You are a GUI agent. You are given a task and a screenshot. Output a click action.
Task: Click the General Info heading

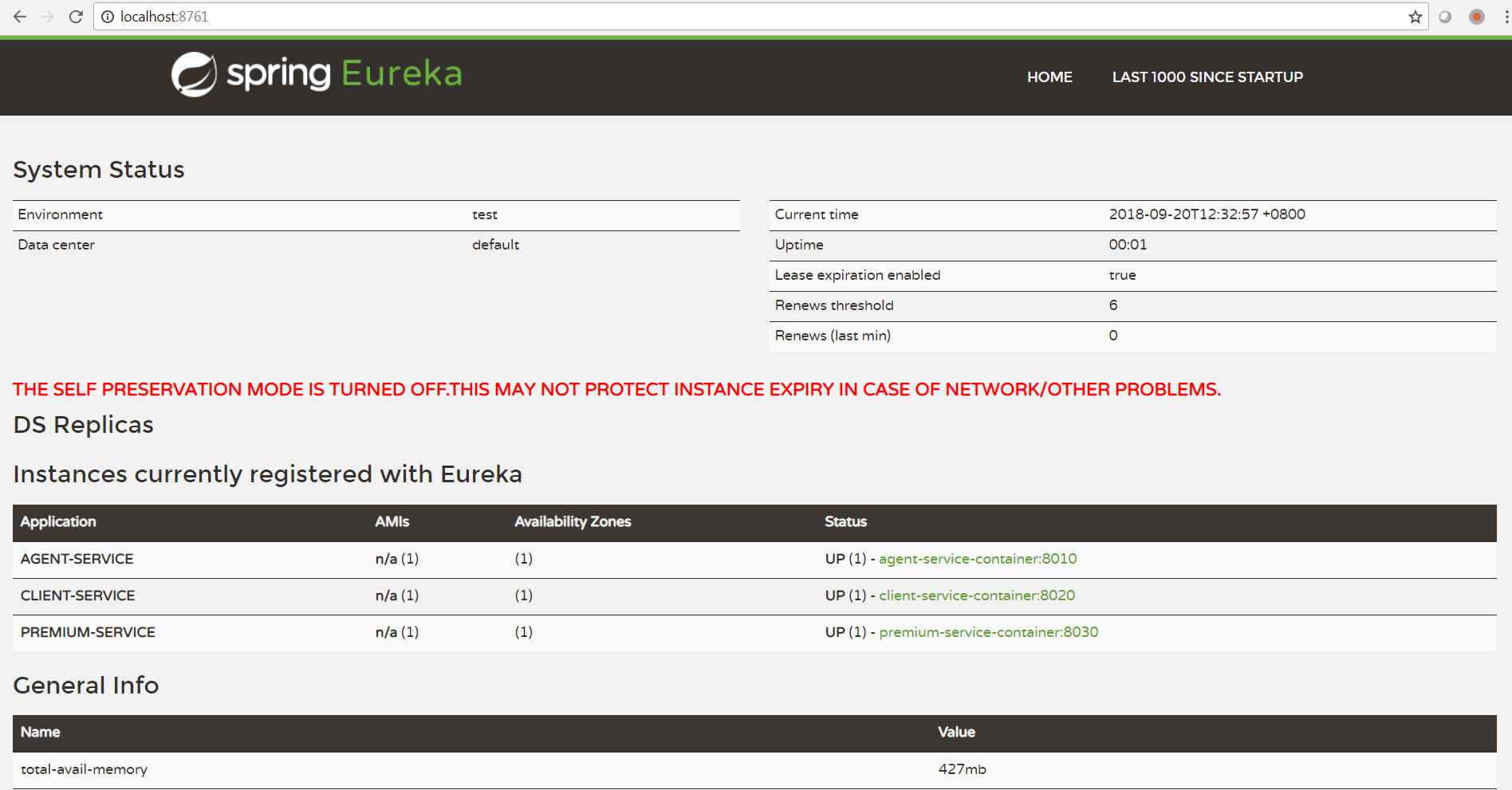pyautogui.click(x=86, y=686)
